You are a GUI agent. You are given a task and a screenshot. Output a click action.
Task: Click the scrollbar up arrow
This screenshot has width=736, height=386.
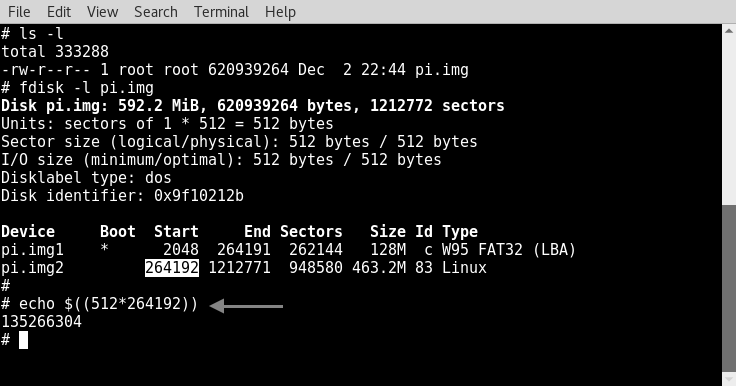[729, 31]
